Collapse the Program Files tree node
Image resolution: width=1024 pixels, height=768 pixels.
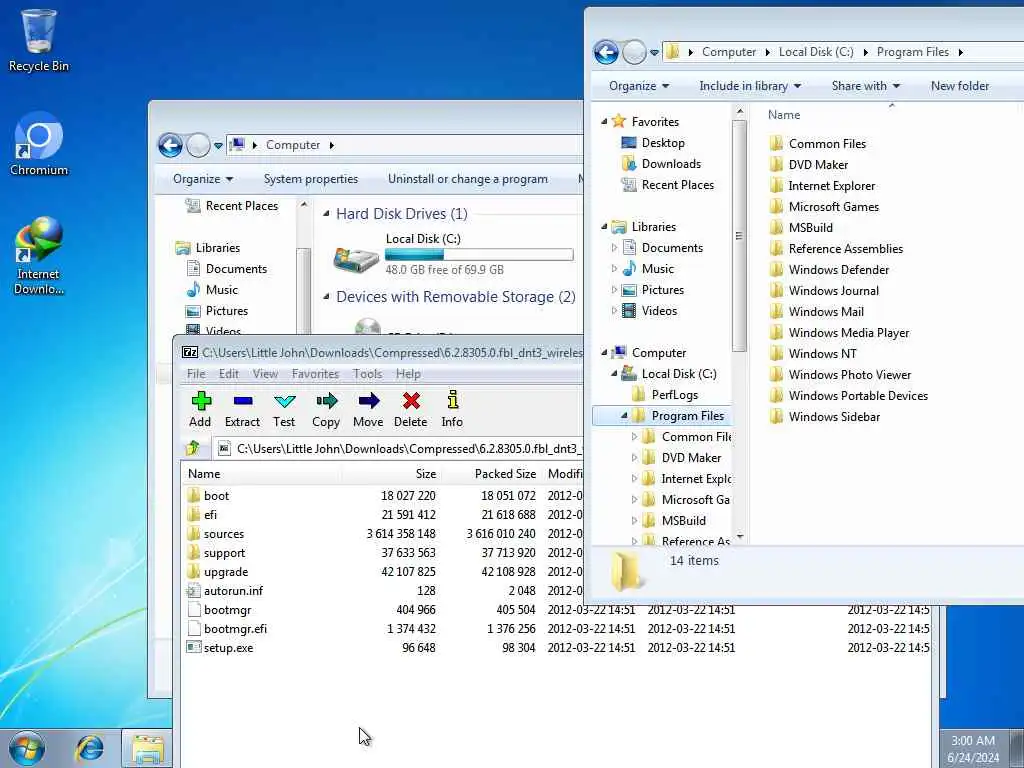[x=624, y=415]
